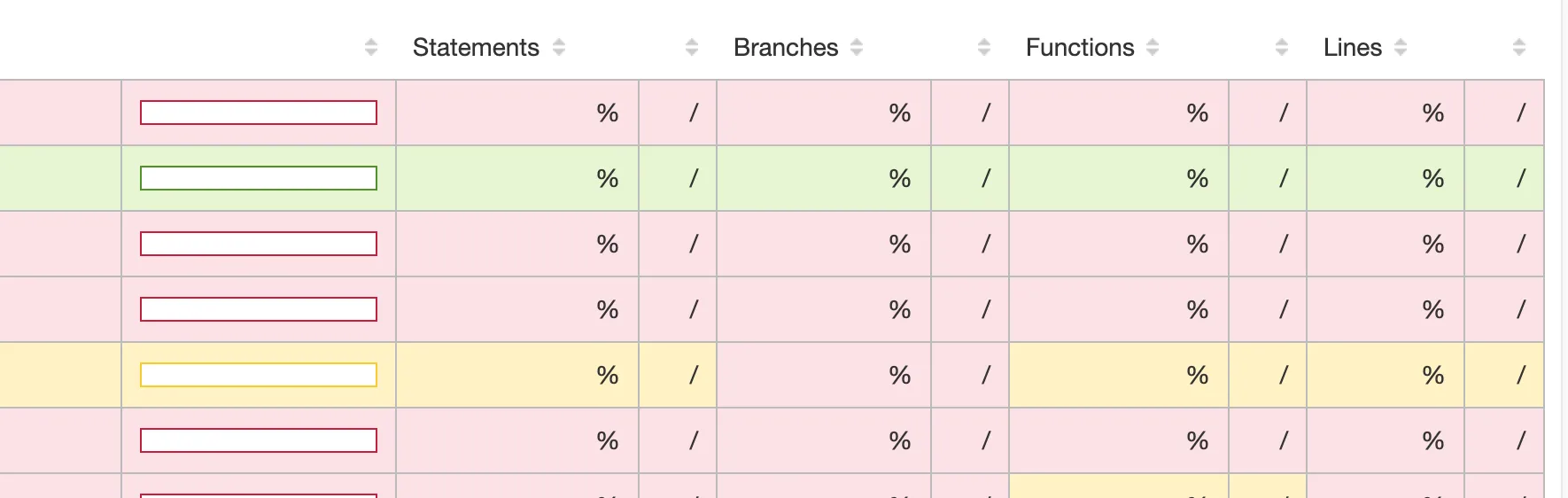Click the green coverage bar

(259, 178)
